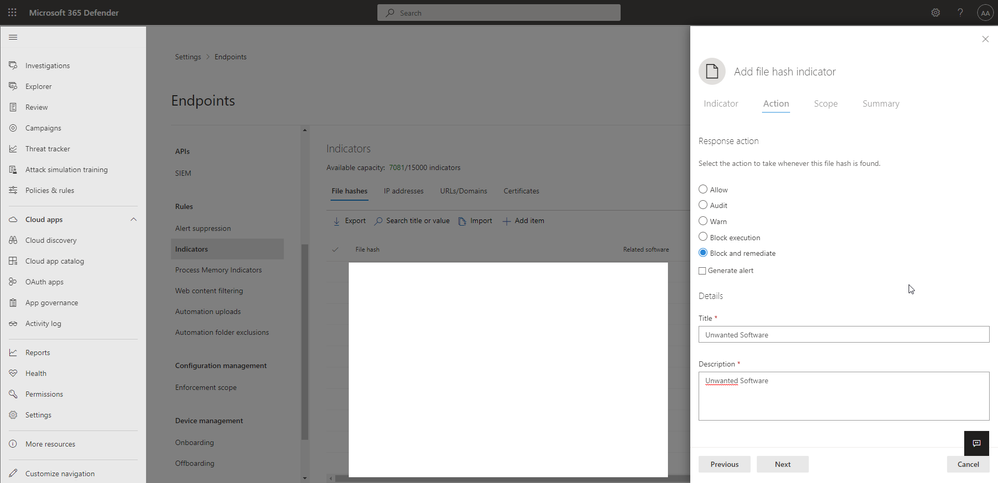Open the Certificates tab
The height and width of the screenshot is (483, 998).
[x=521, y=191]
